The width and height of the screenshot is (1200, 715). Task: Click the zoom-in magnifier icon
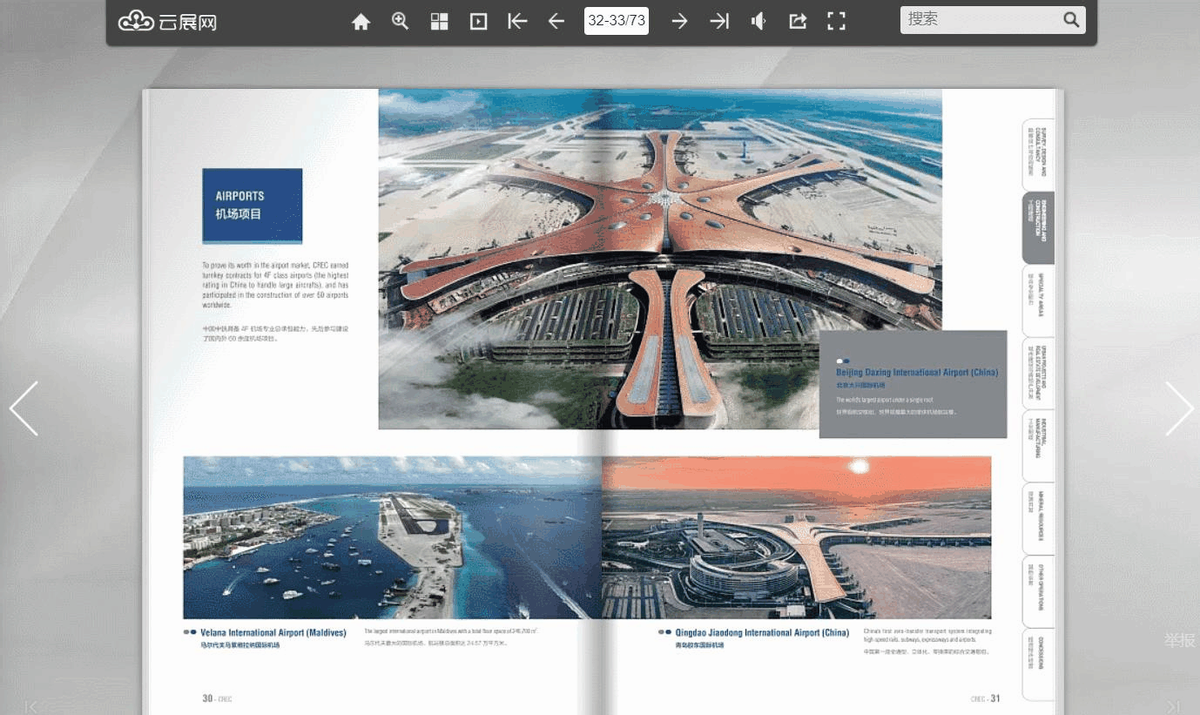[400, 21]
